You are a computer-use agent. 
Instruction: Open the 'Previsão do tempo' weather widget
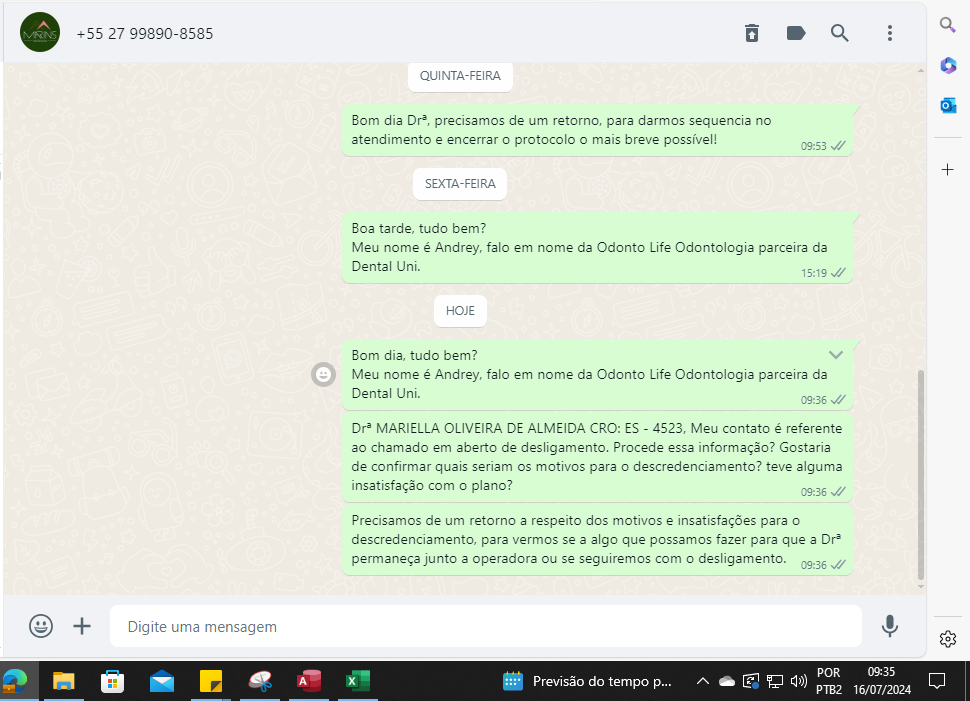[587, 681]
